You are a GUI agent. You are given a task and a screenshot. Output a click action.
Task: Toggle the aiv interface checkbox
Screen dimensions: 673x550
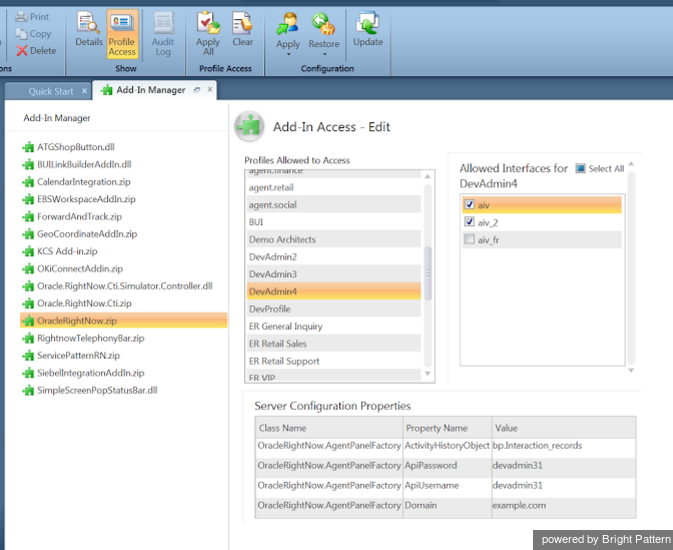pos(470,204)
